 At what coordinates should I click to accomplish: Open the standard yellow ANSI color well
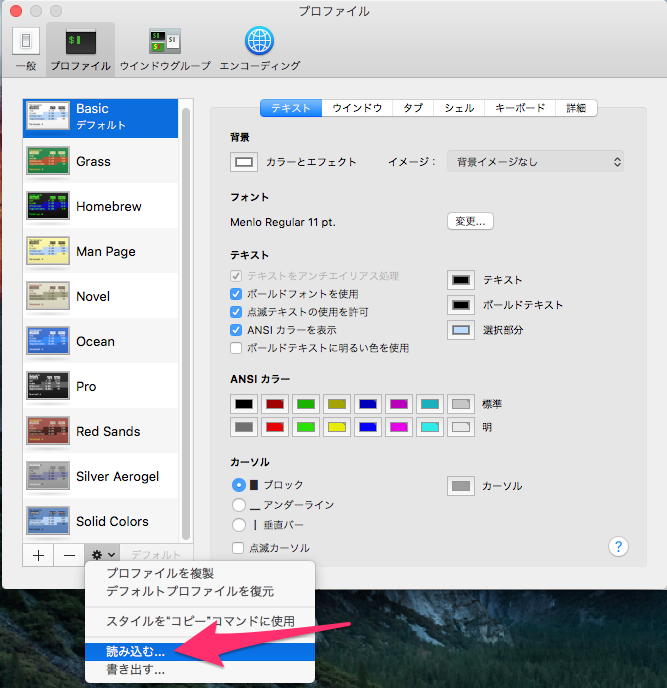337,404
